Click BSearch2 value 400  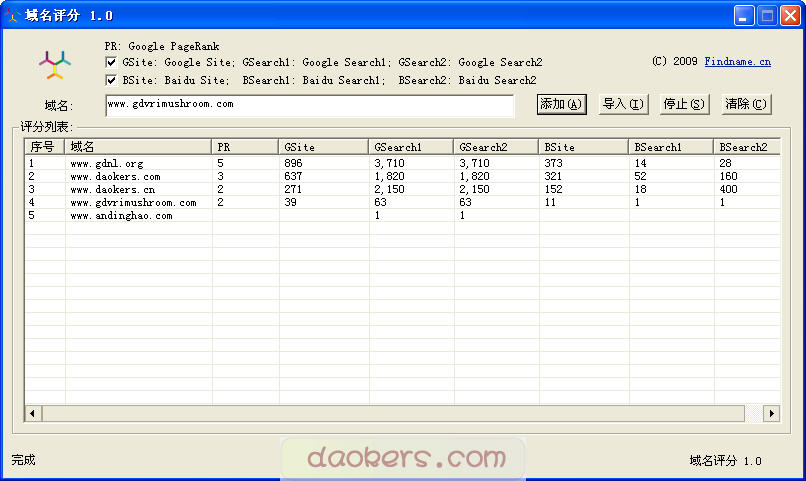pos(728,189)
